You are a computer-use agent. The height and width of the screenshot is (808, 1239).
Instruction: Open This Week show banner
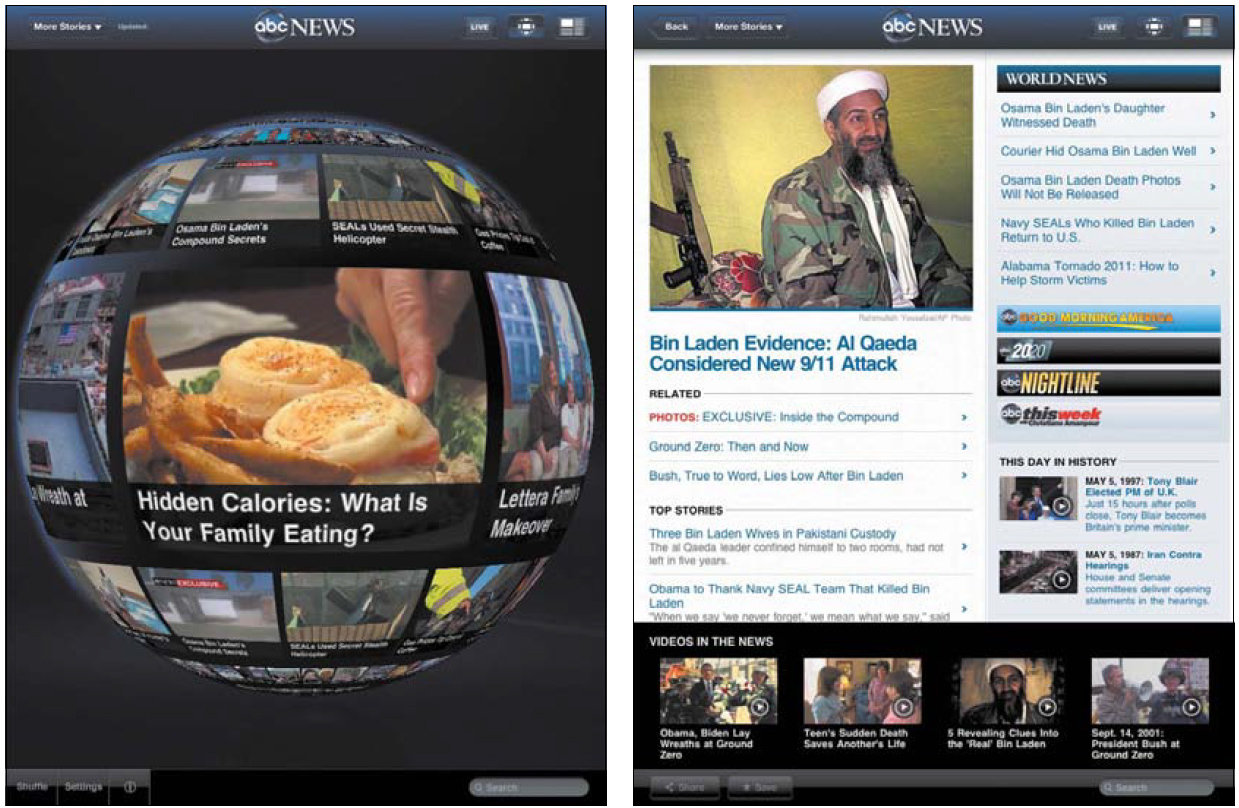point(1108,416)
